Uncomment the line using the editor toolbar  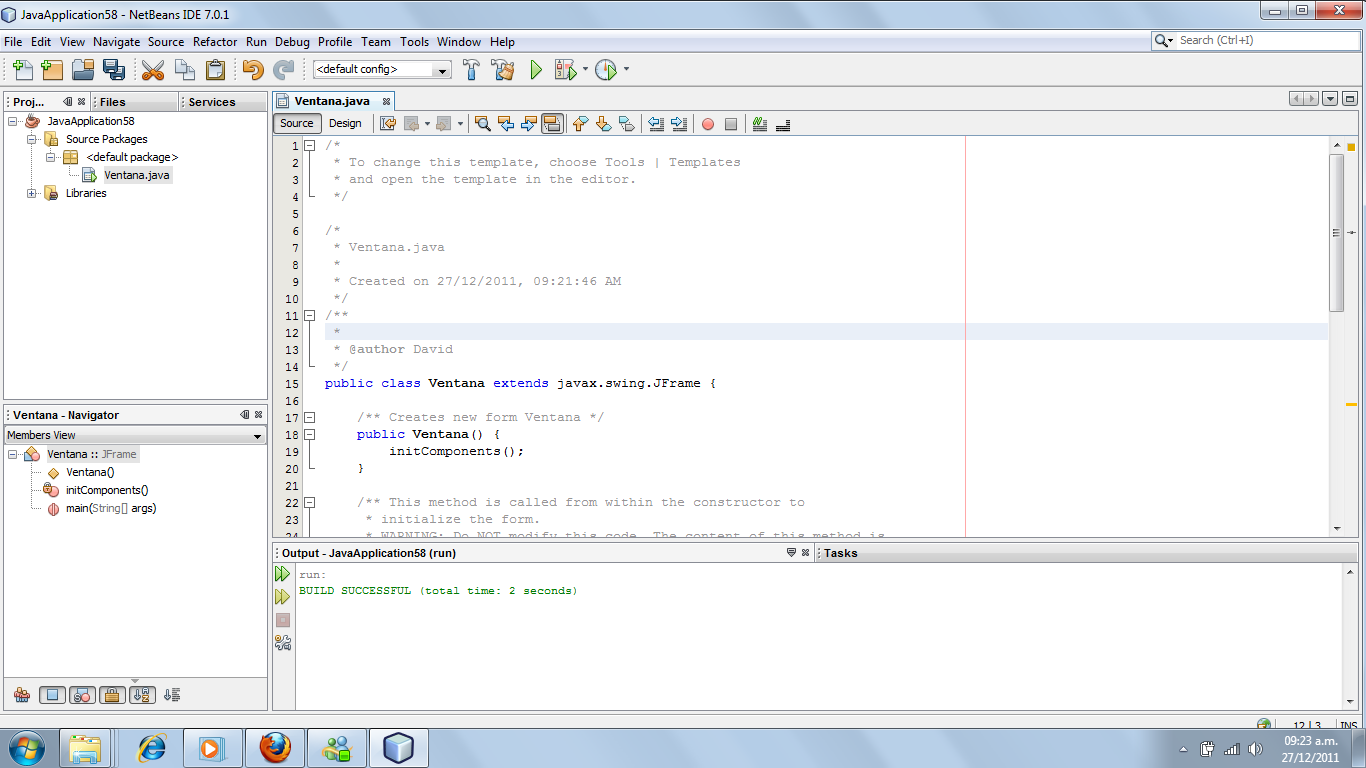[x=783, y=124]
